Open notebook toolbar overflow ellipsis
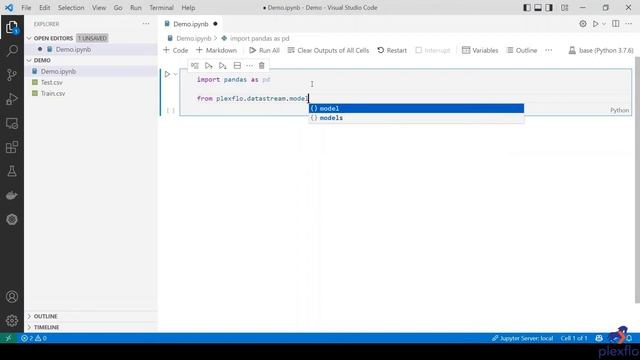This screenshot has height=360, width=640. [x=549, y=51]
